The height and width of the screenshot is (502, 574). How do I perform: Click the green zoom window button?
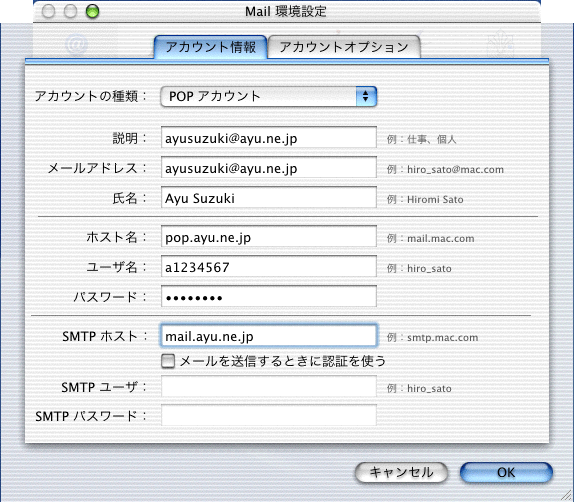point(92,11)
